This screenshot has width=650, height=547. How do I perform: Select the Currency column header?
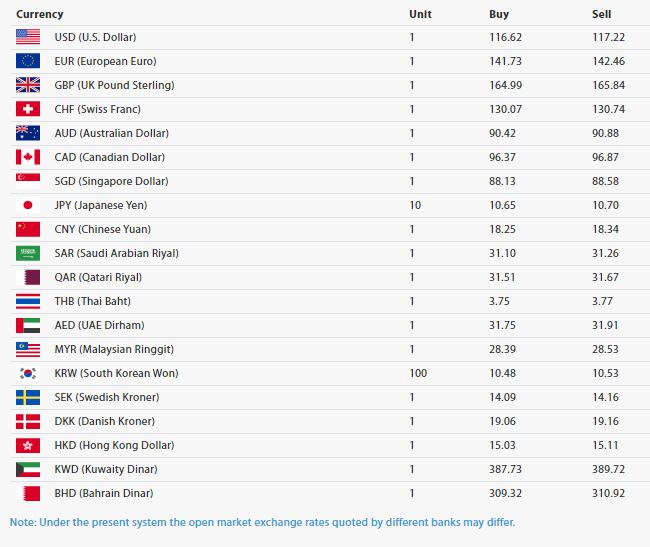(x=40, y=14)
